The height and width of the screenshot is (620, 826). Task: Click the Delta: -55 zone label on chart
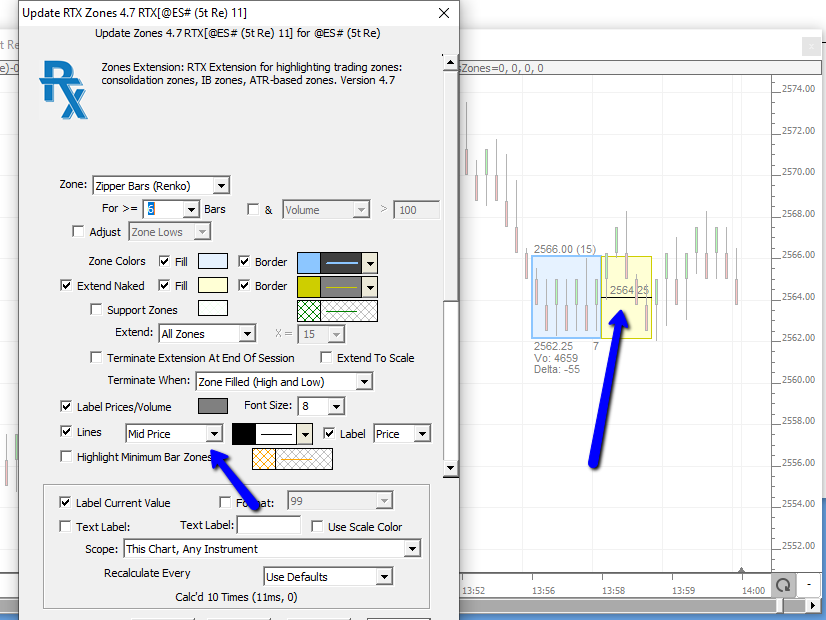click(557, 369)
